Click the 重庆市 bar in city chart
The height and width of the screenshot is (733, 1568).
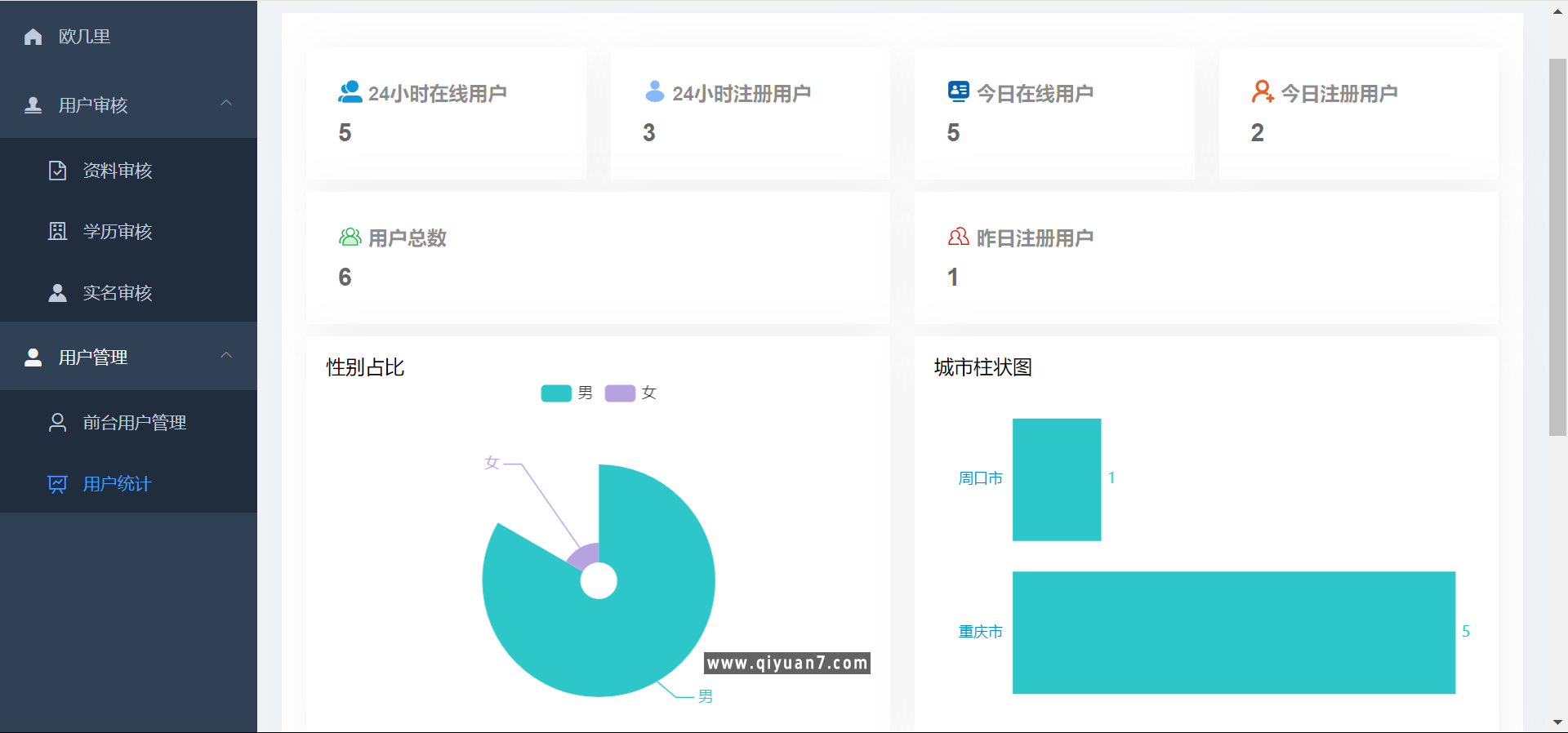click(1233, 633)
